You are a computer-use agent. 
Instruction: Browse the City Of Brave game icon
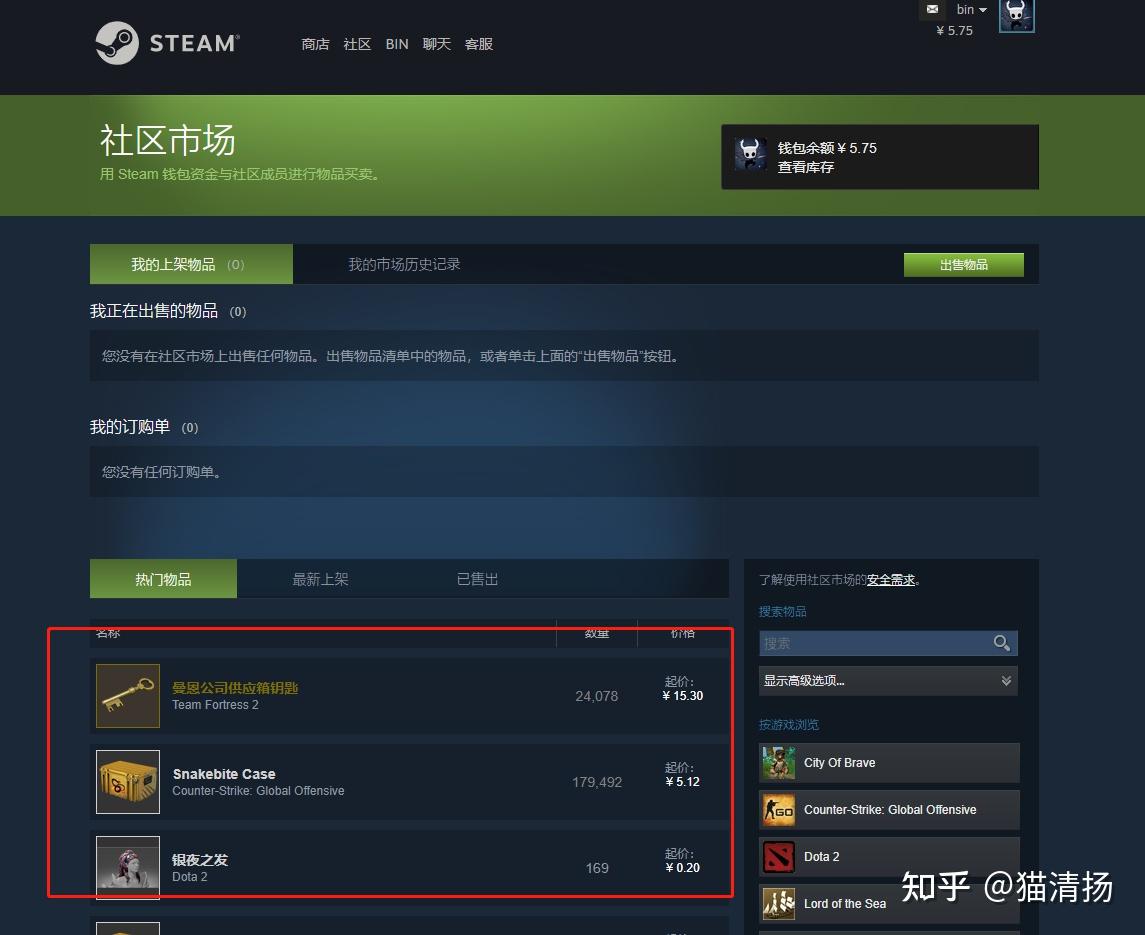pyautogui.click(x=779, y=763)
